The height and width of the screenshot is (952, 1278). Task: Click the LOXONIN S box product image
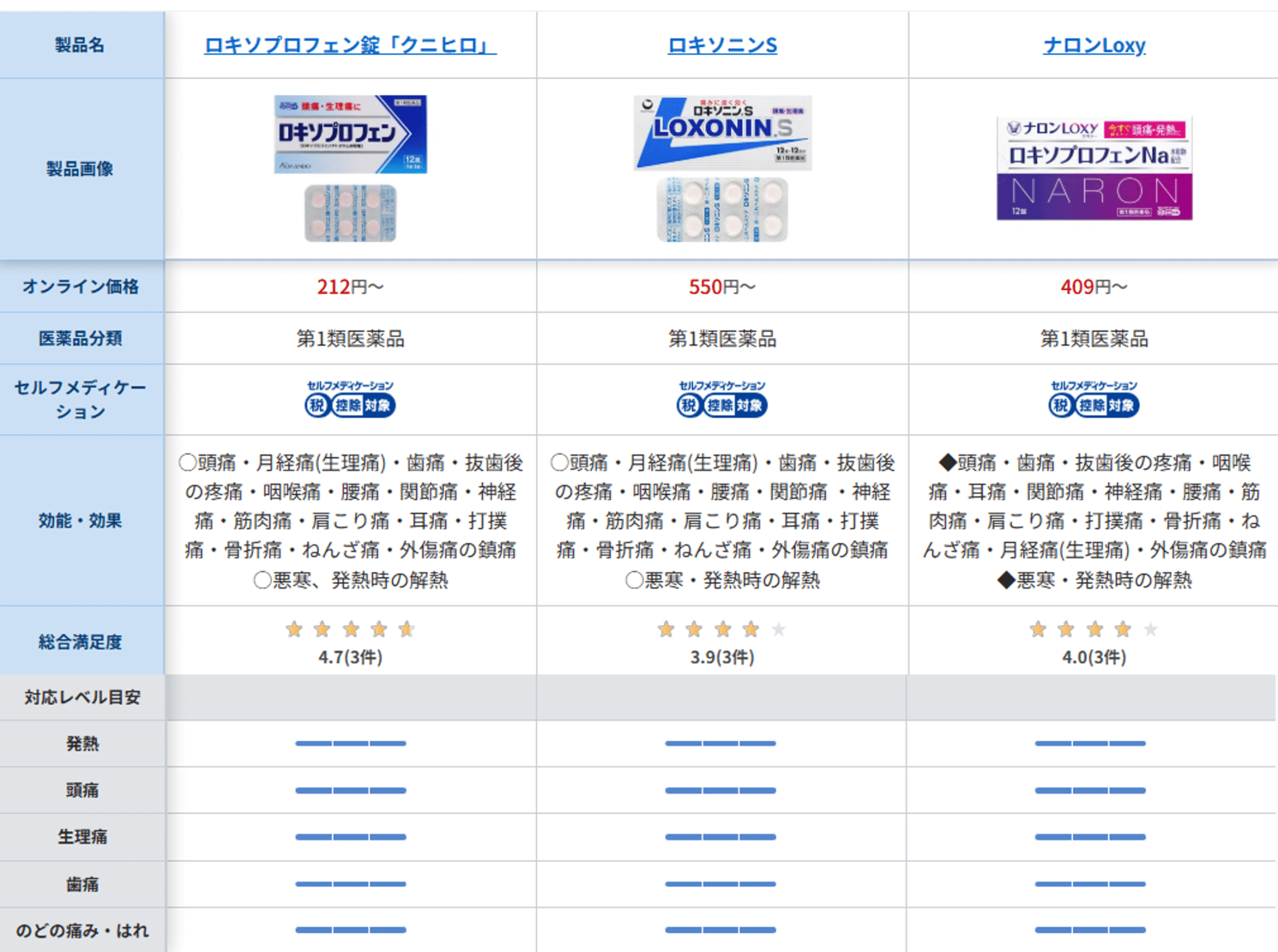tap(722, 132)
